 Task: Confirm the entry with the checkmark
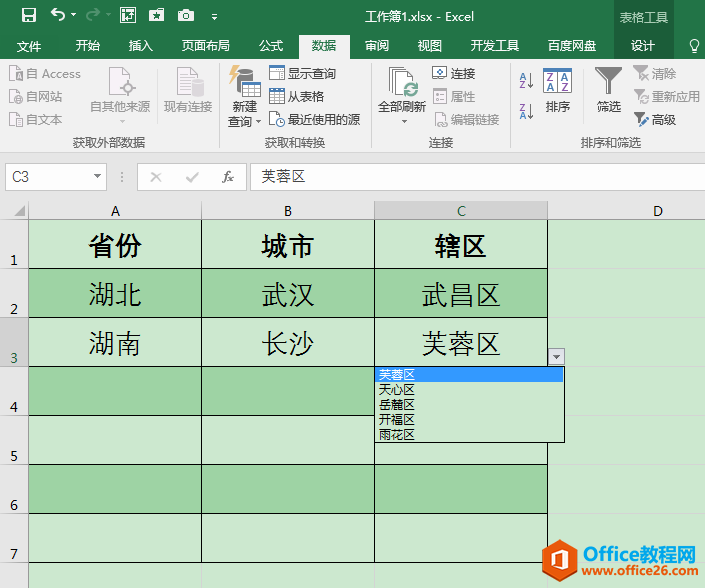(192, 177)
